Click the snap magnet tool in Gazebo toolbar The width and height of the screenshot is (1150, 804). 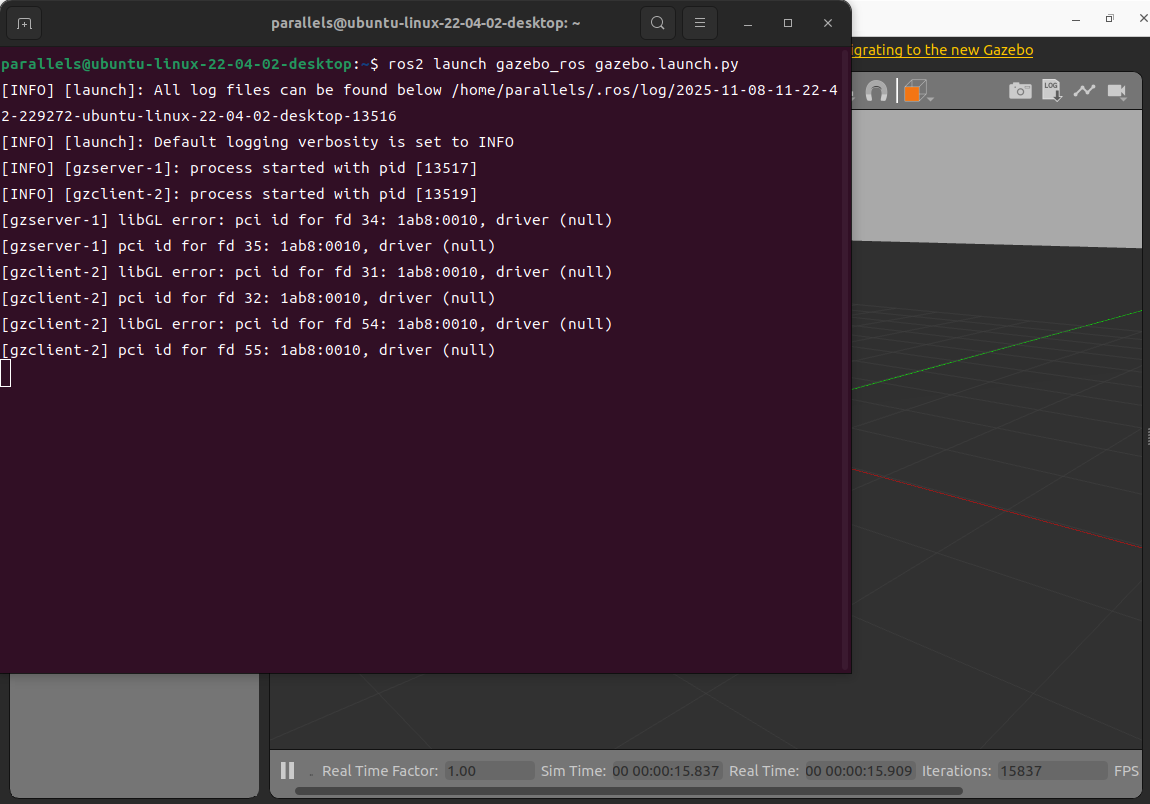point(876,92)
